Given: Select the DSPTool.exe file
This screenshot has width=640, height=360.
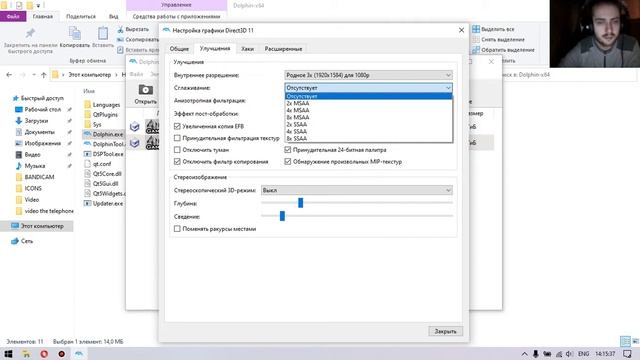Looking at the screenshot, I should 104,154.
